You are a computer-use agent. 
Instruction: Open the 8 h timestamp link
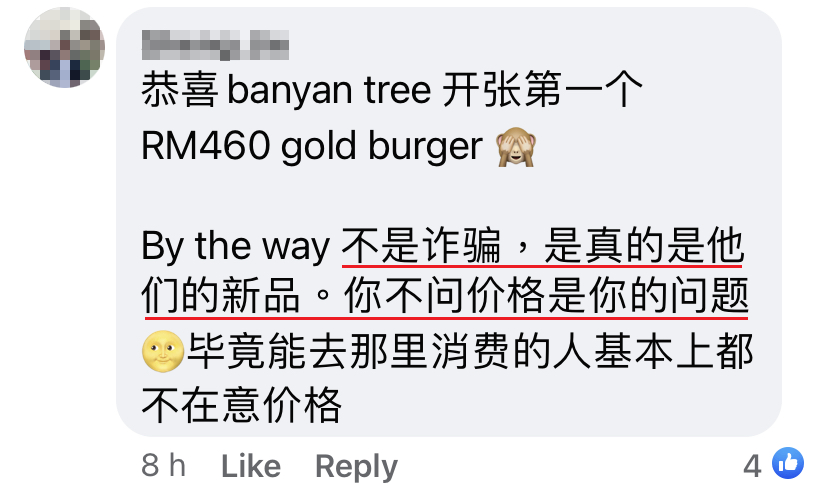click(x=164, y=465)
